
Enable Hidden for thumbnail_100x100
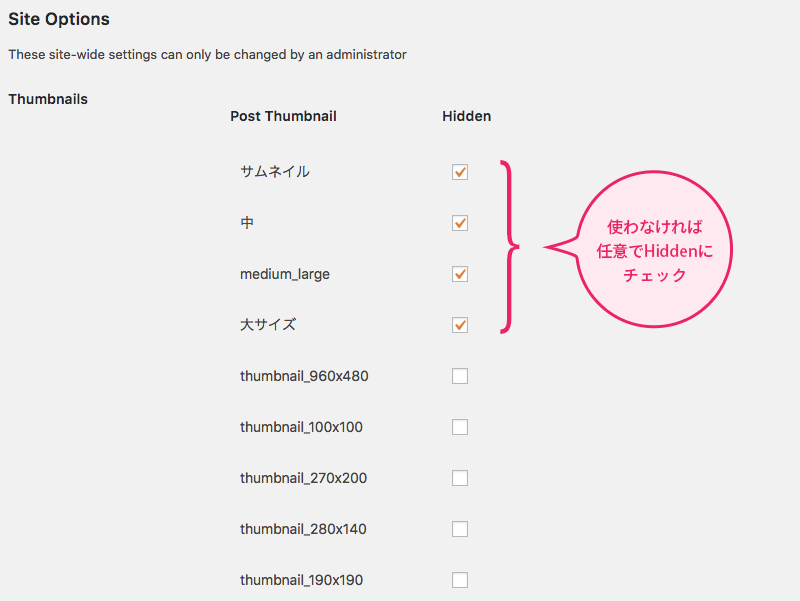[460, 427]
